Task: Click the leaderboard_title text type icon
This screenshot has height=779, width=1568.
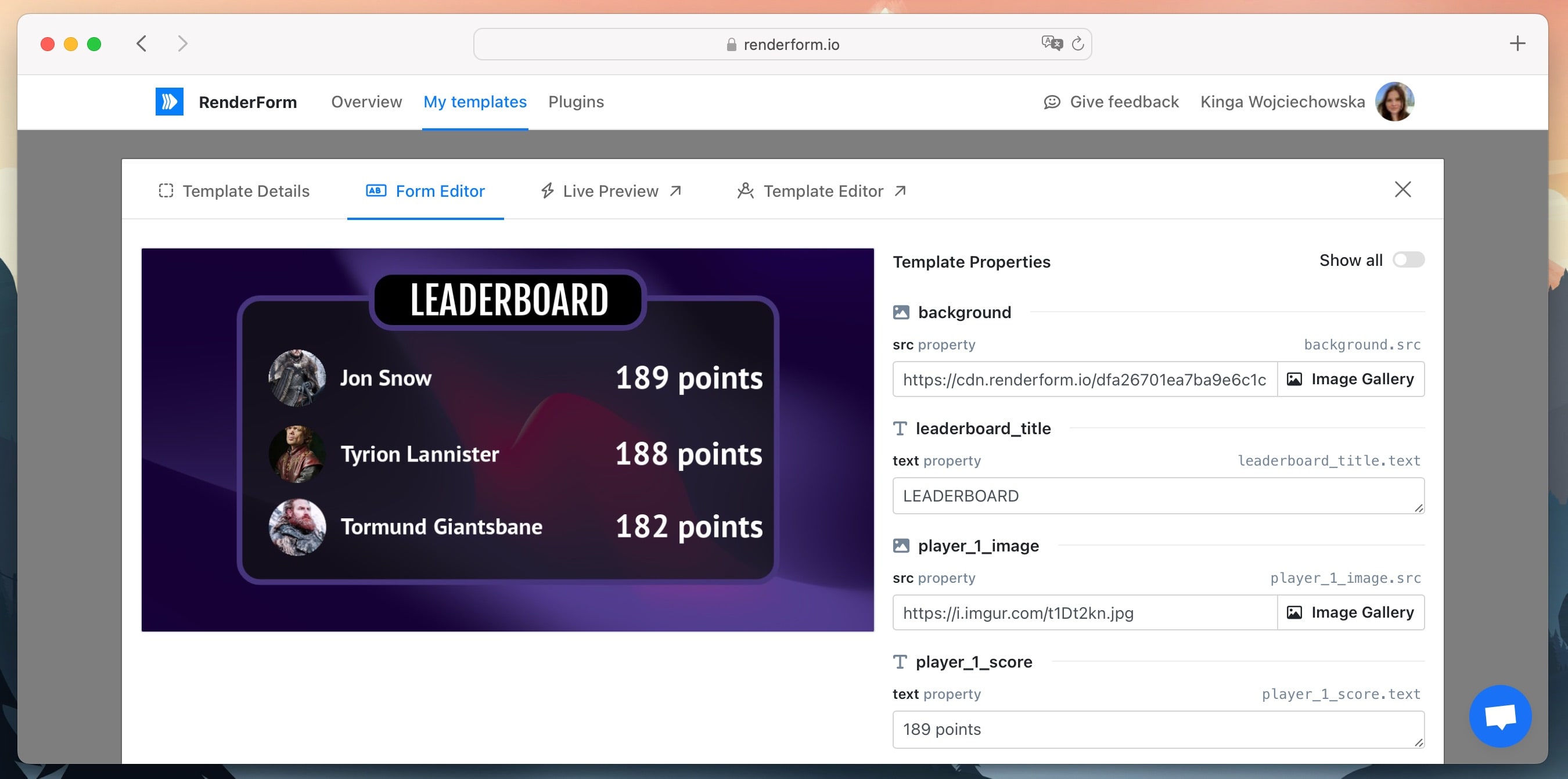Action: 900,428
